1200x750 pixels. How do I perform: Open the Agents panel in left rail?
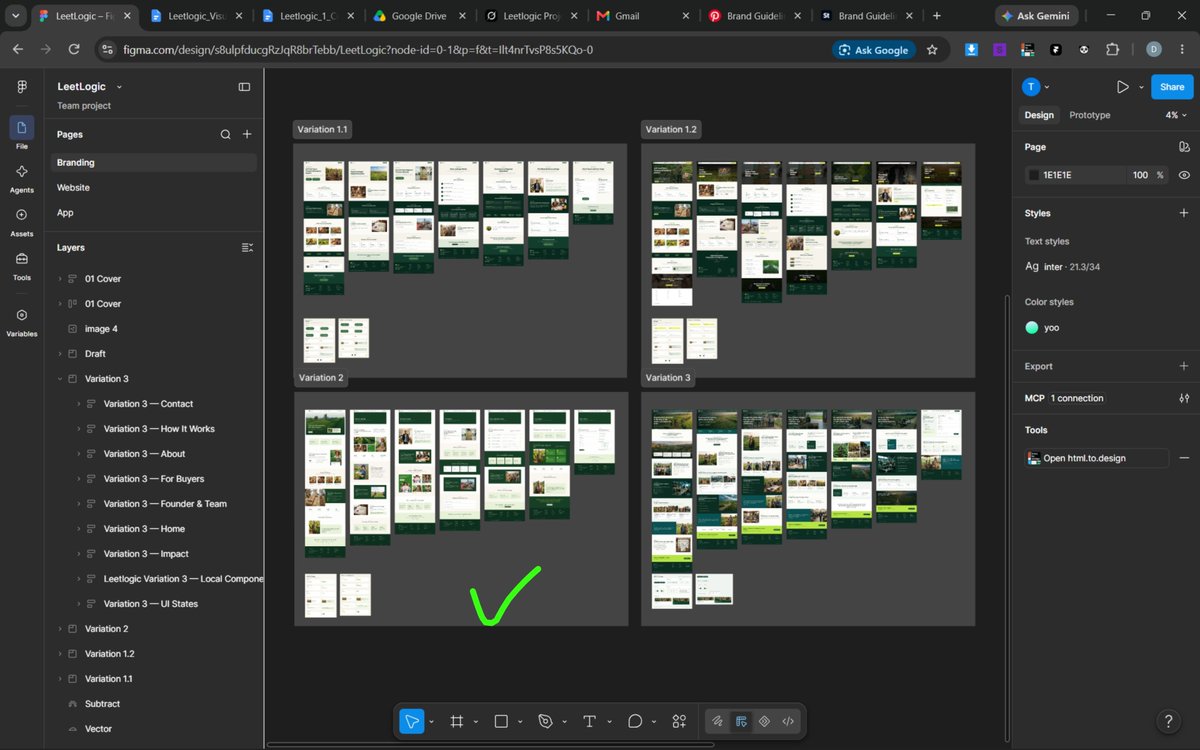(x=22, y=177)
